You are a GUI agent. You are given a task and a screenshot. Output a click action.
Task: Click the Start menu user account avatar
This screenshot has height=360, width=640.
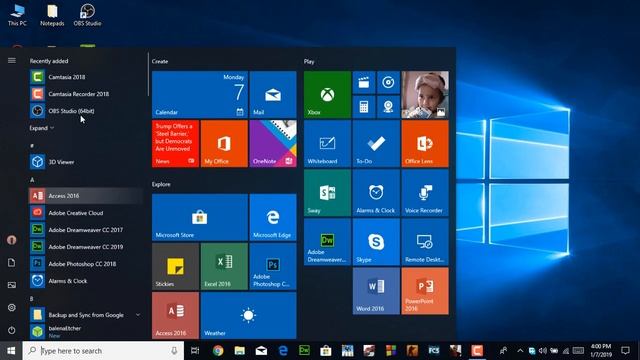point(11,240)
